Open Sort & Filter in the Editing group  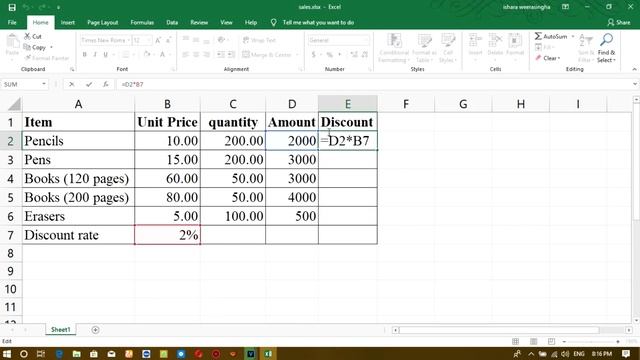click(x=586, y=48)
